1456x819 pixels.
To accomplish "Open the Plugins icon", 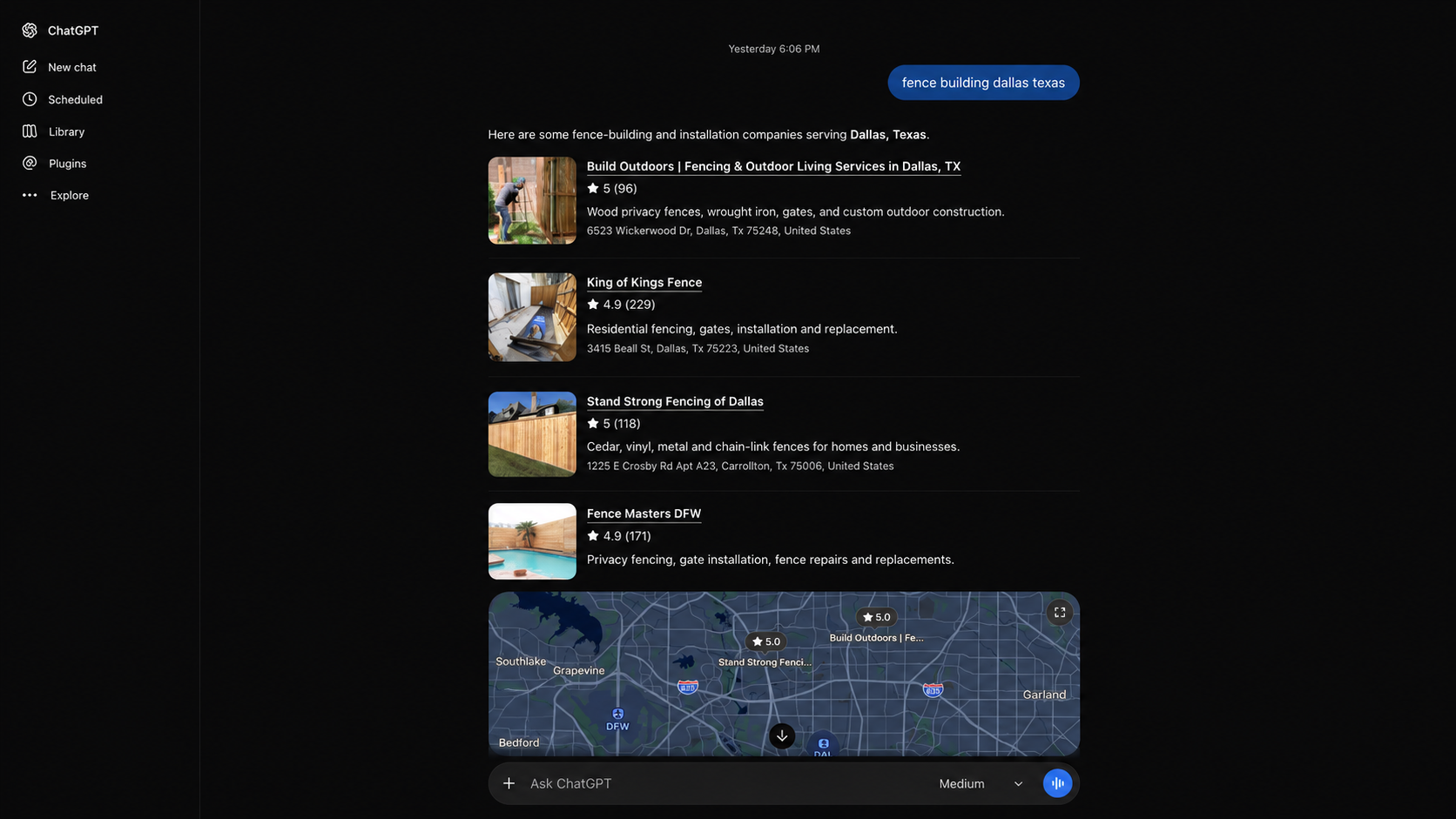I will (x=30, y=163).
